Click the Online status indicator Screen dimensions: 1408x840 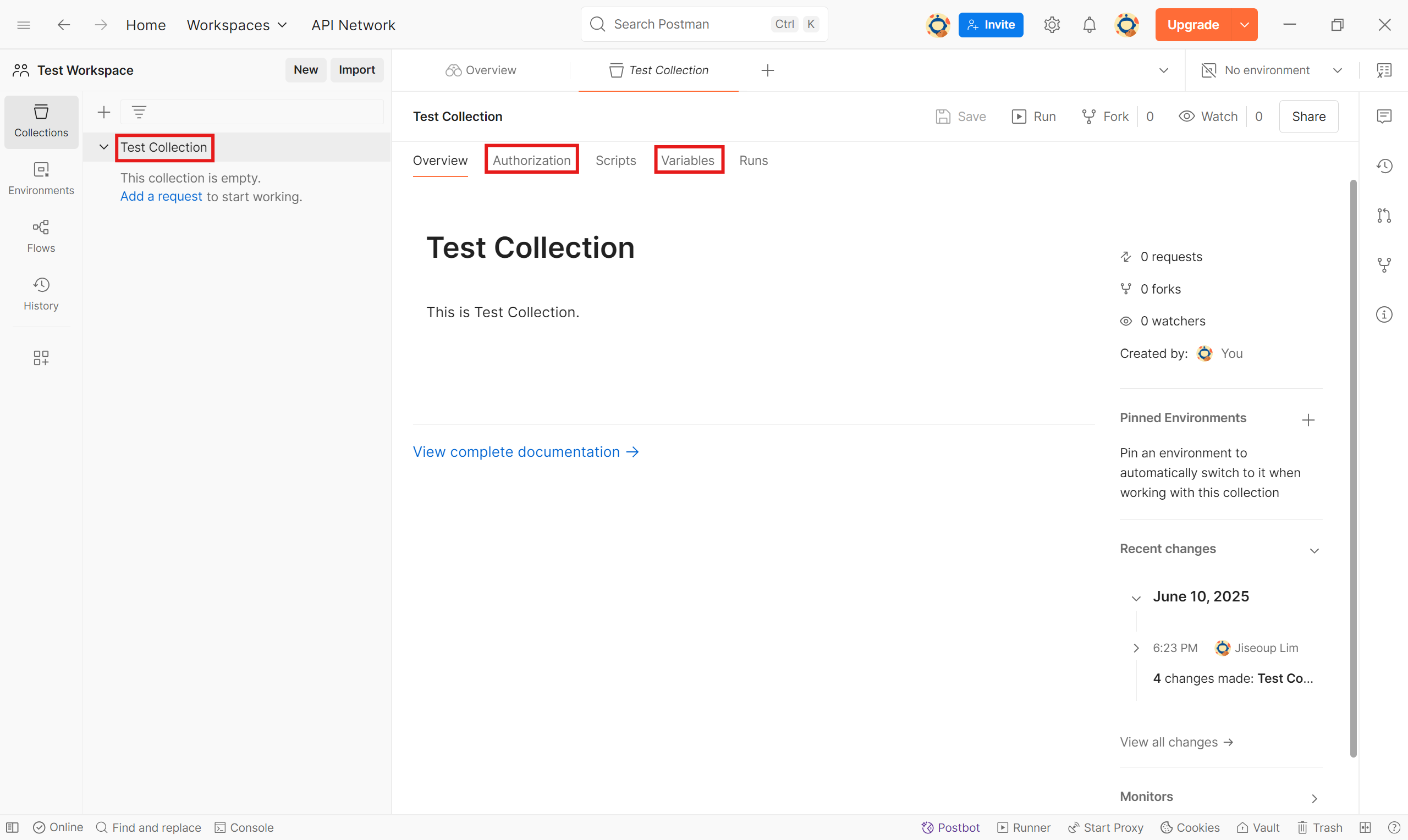[x=58, y=827]
